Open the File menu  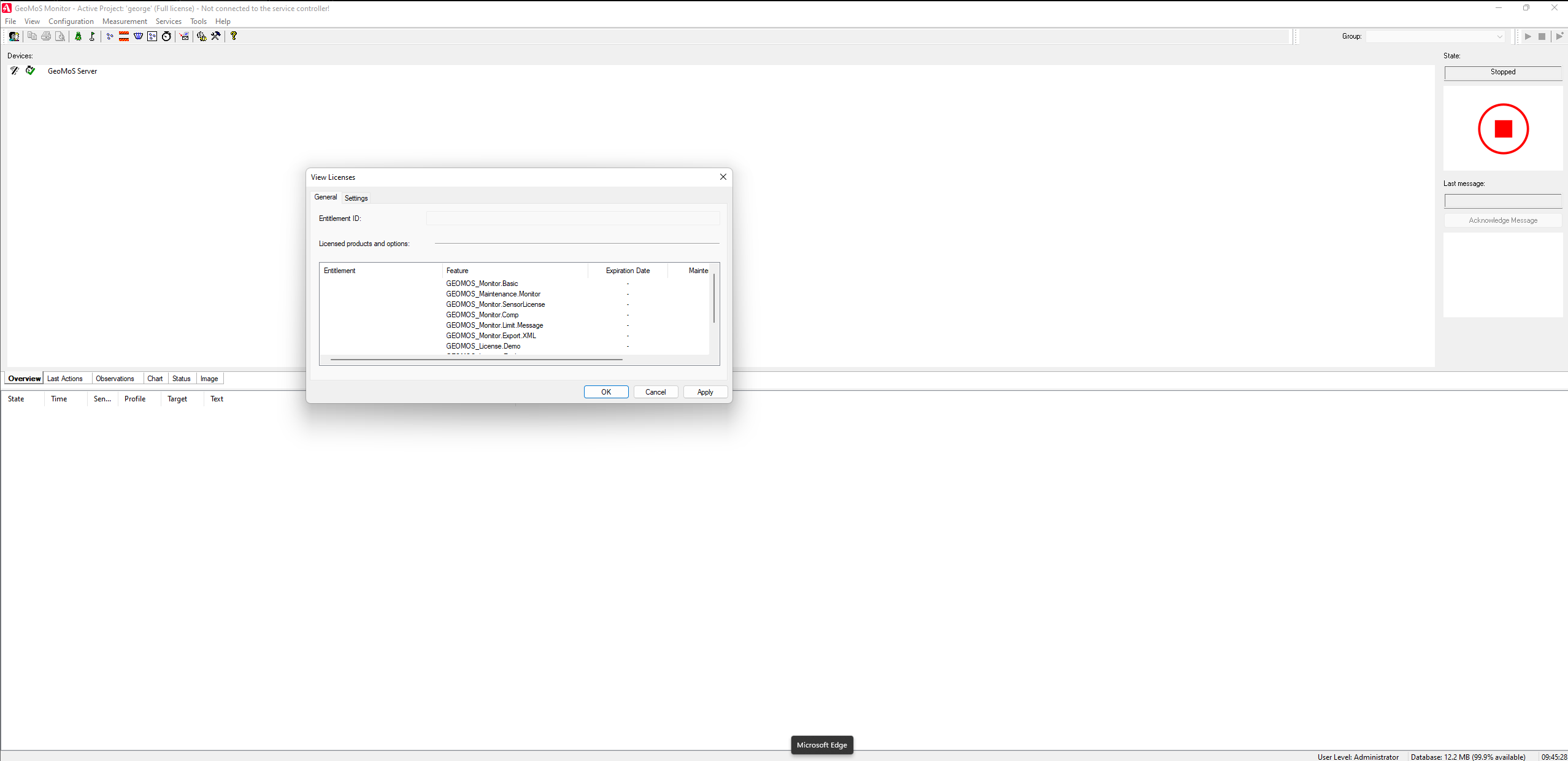coord(10,21)
